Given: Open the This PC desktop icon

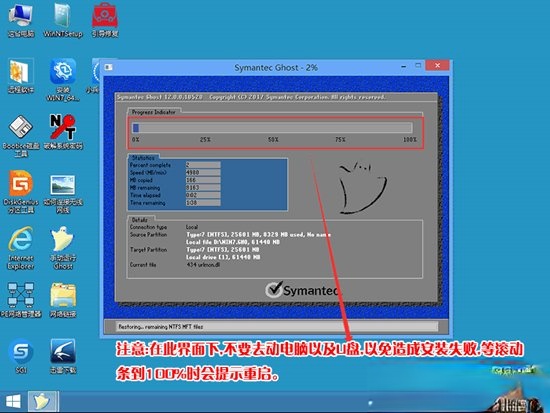Looking at the screenshot, I should pos(21,19).
